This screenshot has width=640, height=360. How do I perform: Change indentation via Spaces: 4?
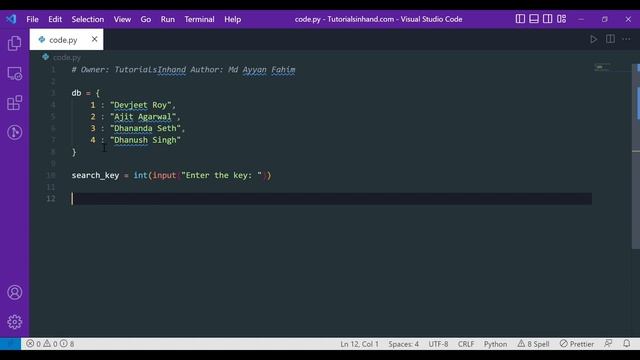403,344
